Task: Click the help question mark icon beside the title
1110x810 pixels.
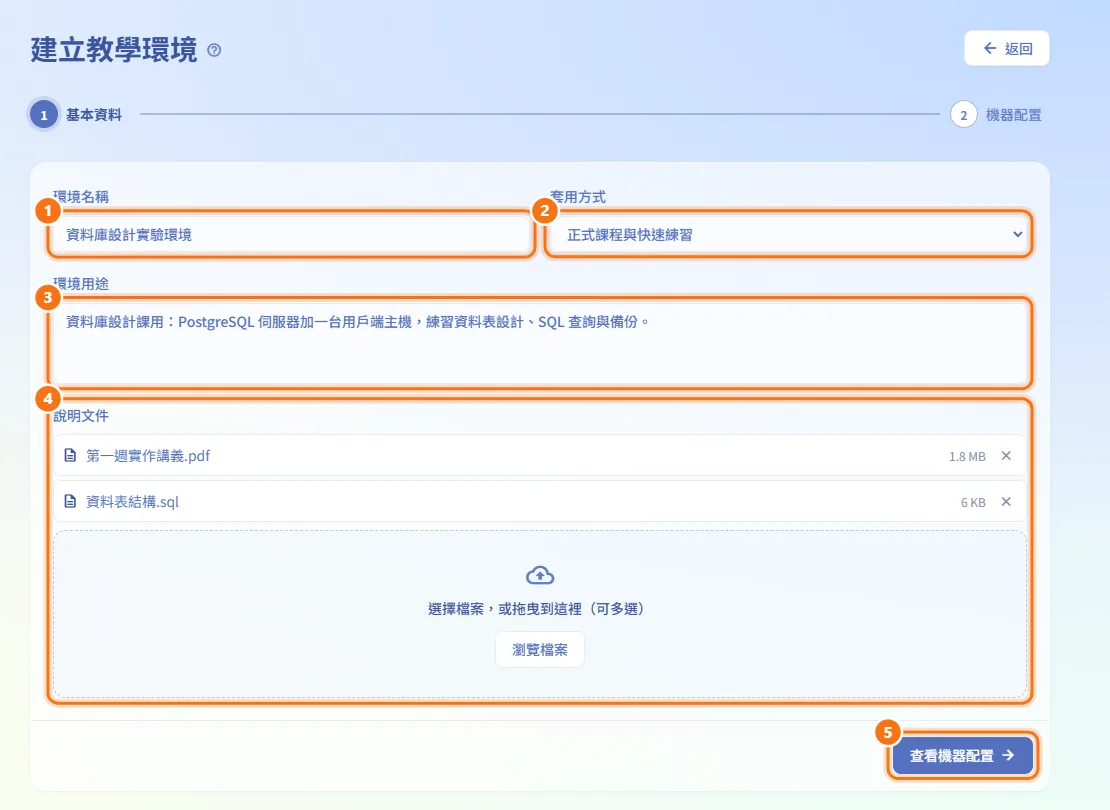Action: 214,50
